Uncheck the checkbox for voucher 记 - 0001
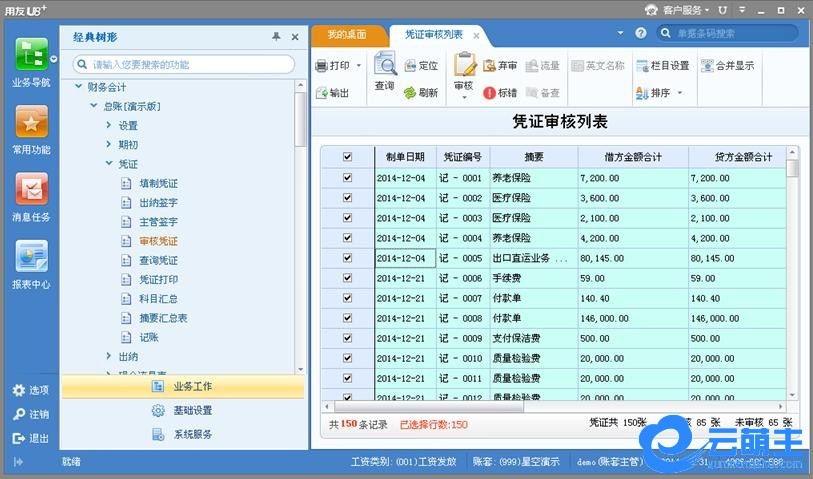813x479 pixels. point(347,178)
